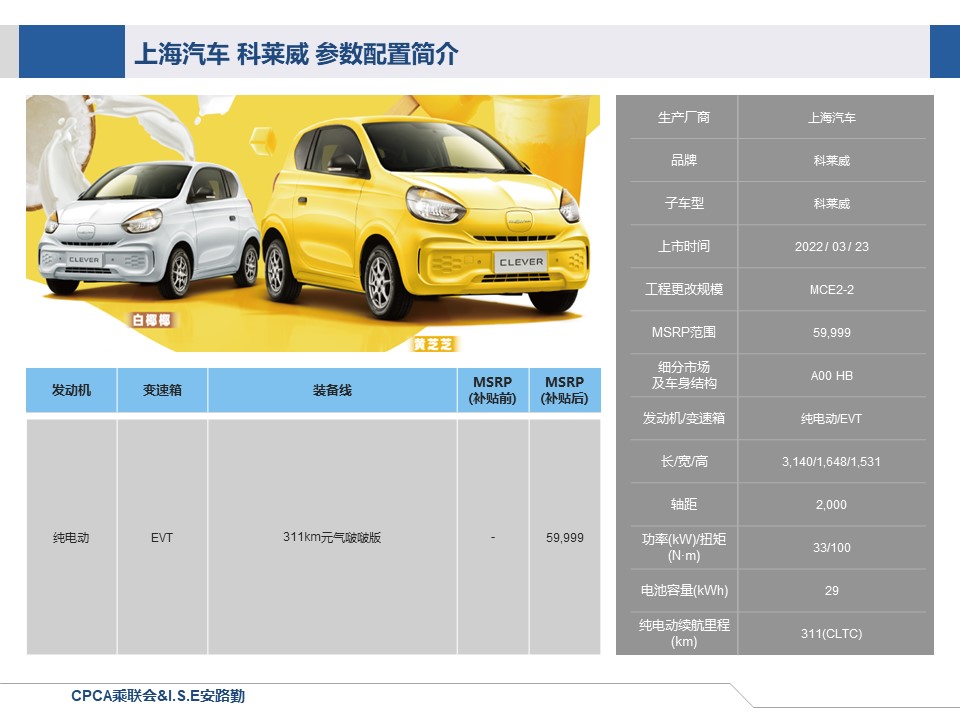Click the 子车型 row label
The height and width of the screenshot is (720, 960).
(684, 203)
